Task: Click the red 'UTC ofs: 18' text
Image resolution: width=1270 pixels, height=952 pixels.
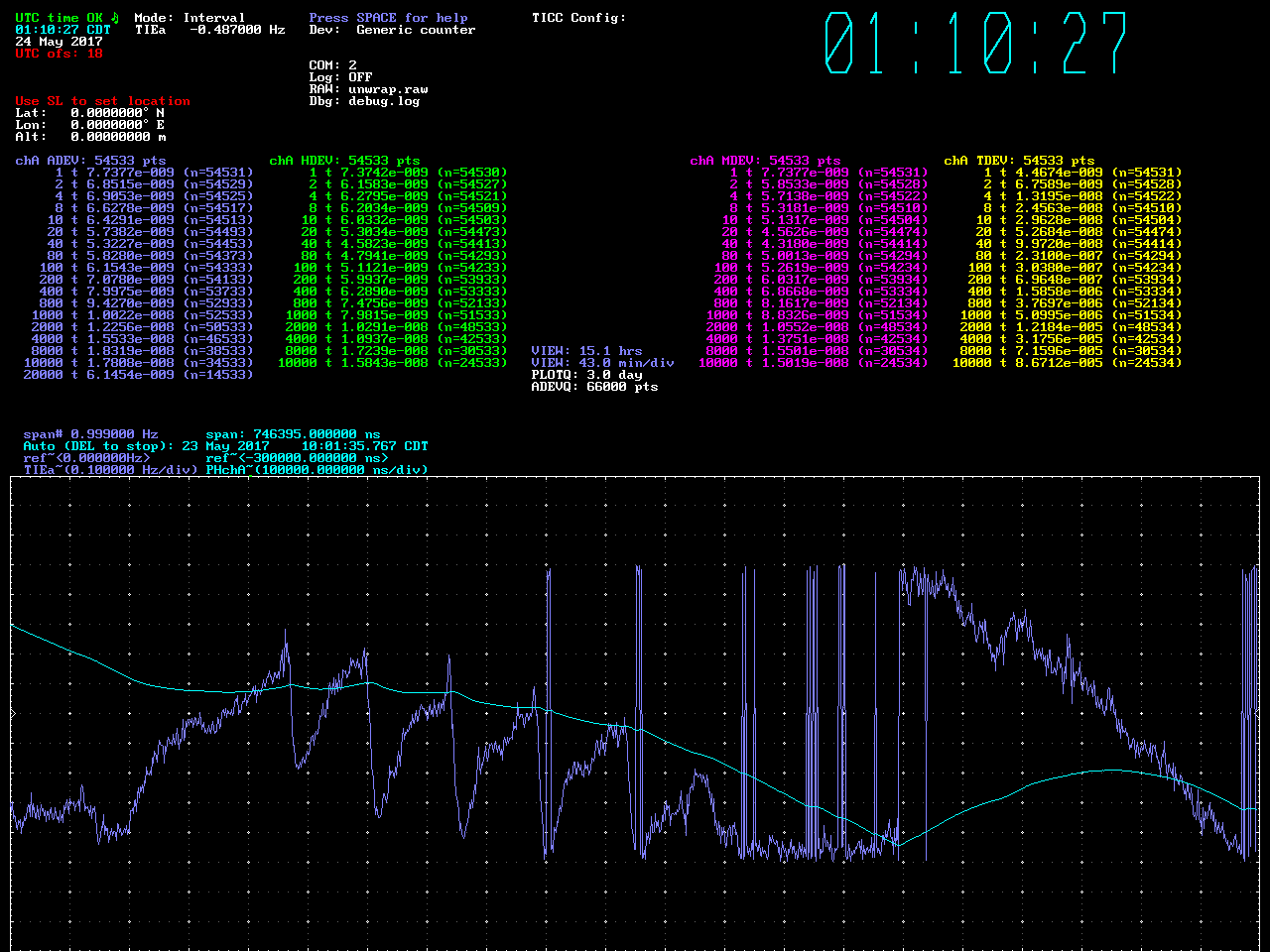Action: click(59, 54)
